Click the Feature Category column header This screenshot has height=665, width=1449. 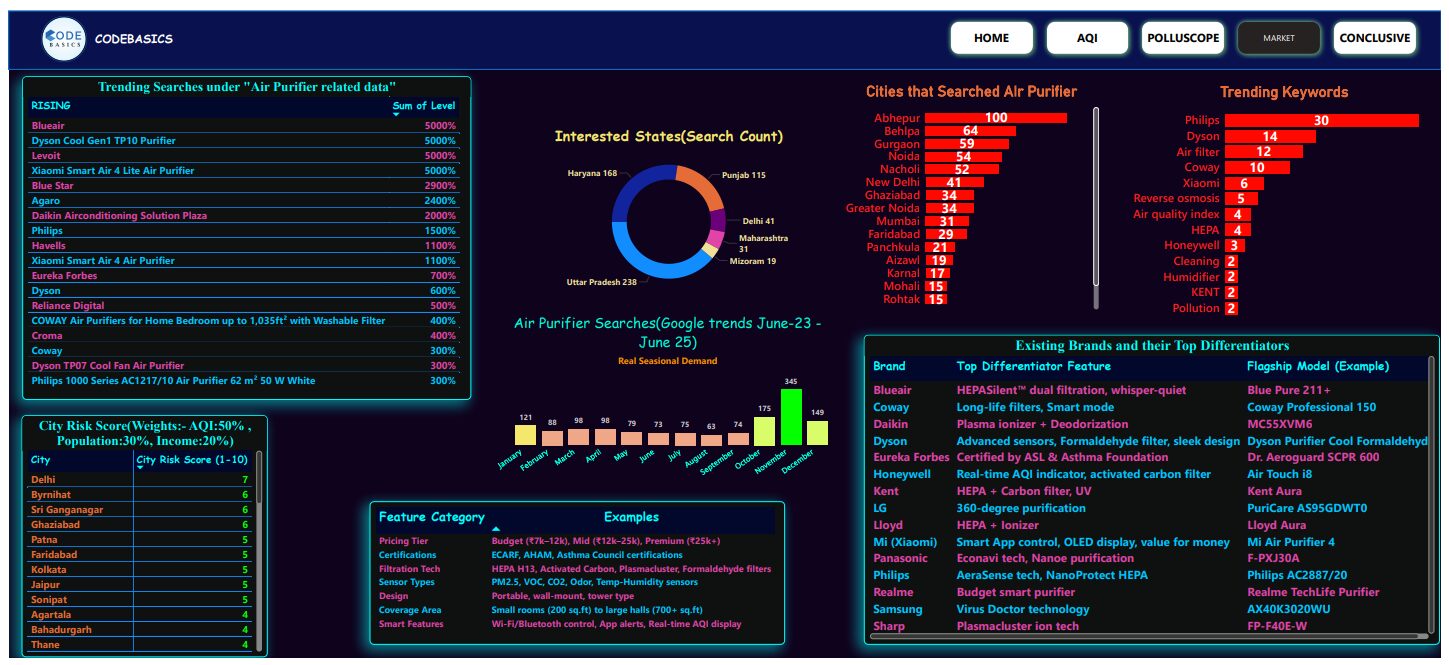click(431, 517)
